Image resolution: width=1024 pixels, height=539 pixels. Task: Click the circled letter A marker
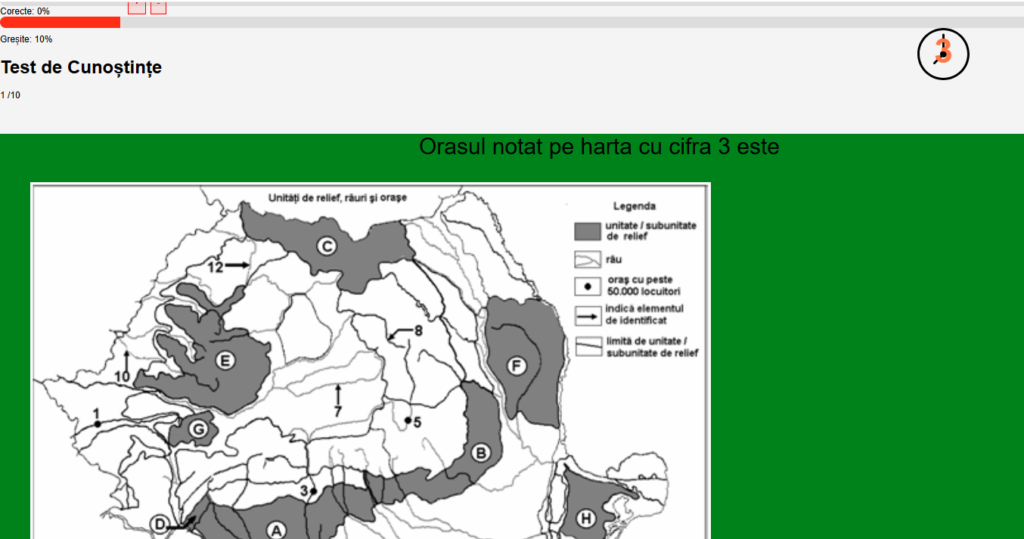pyautogui.click(x=277, y=529)
